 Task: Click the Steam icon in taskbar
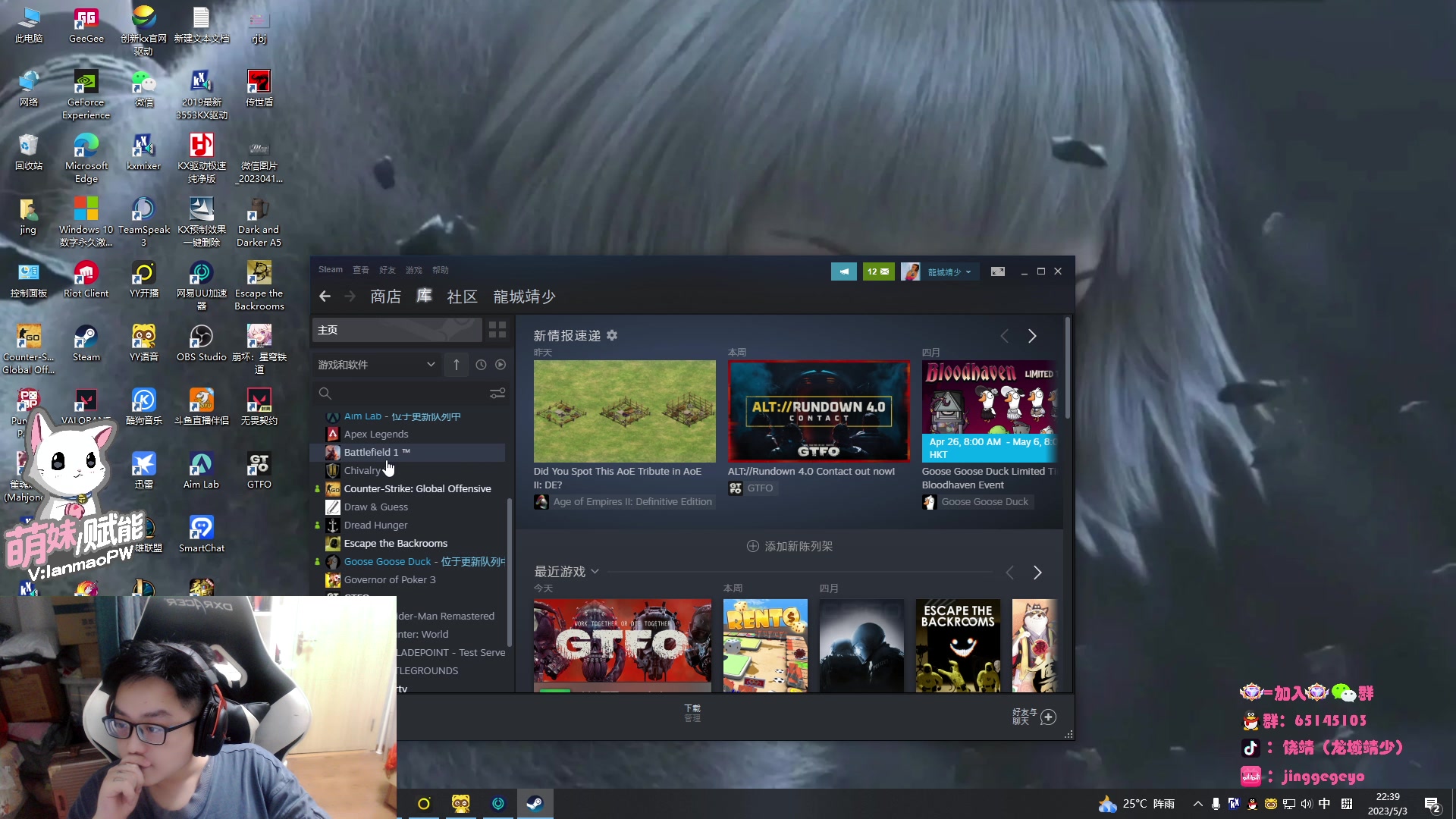tap(535, 804)
